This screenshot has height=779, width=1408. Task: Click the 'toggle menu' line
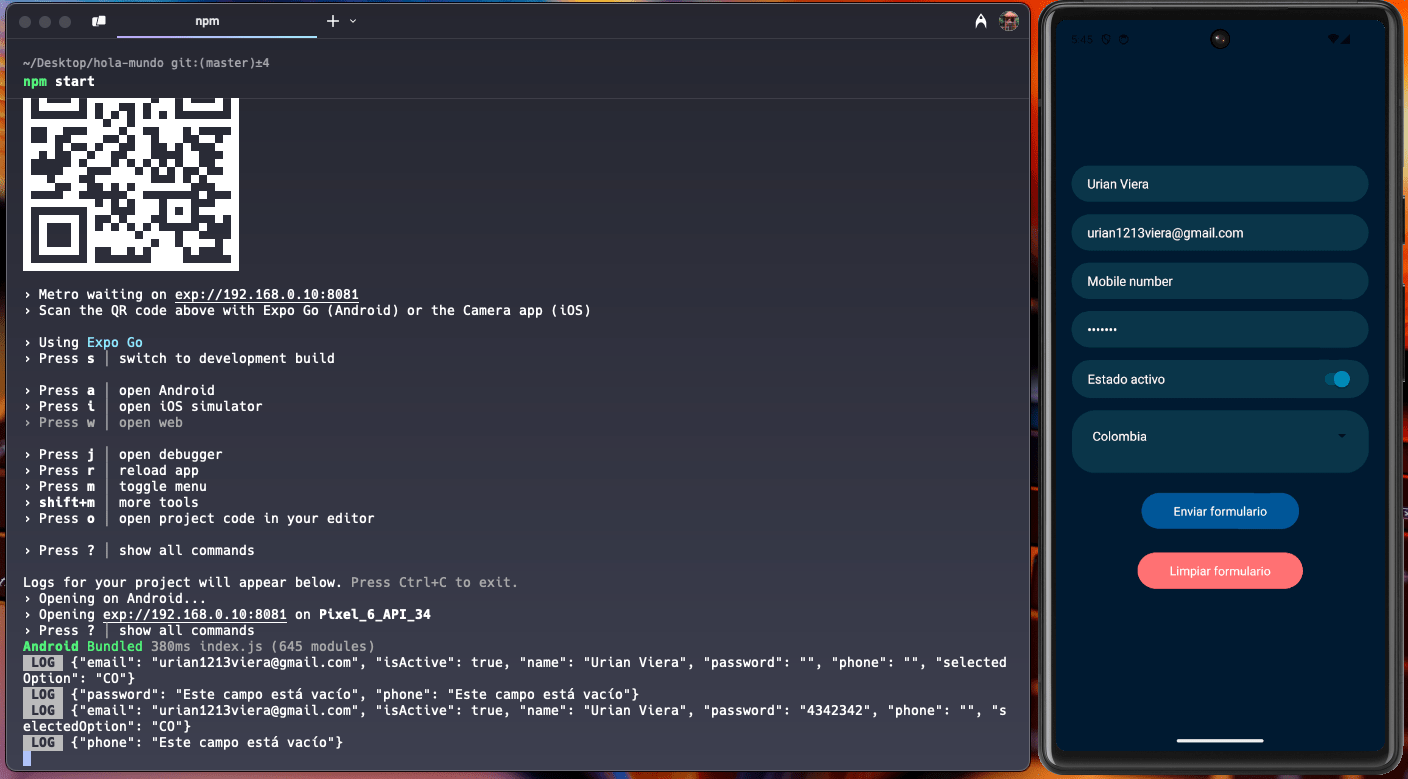click(115, 487)
